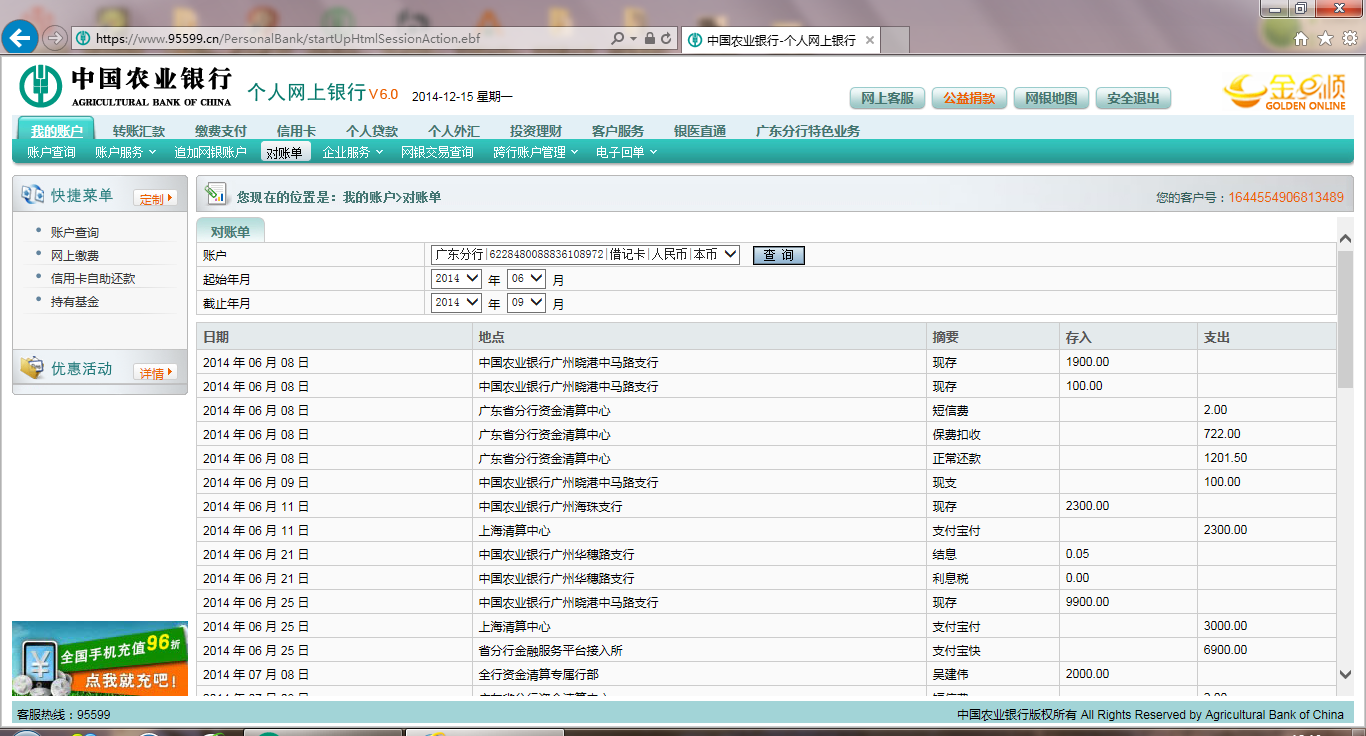Open the 信用卡 navigation tab

pyautogui.click(x=296, y=131)
